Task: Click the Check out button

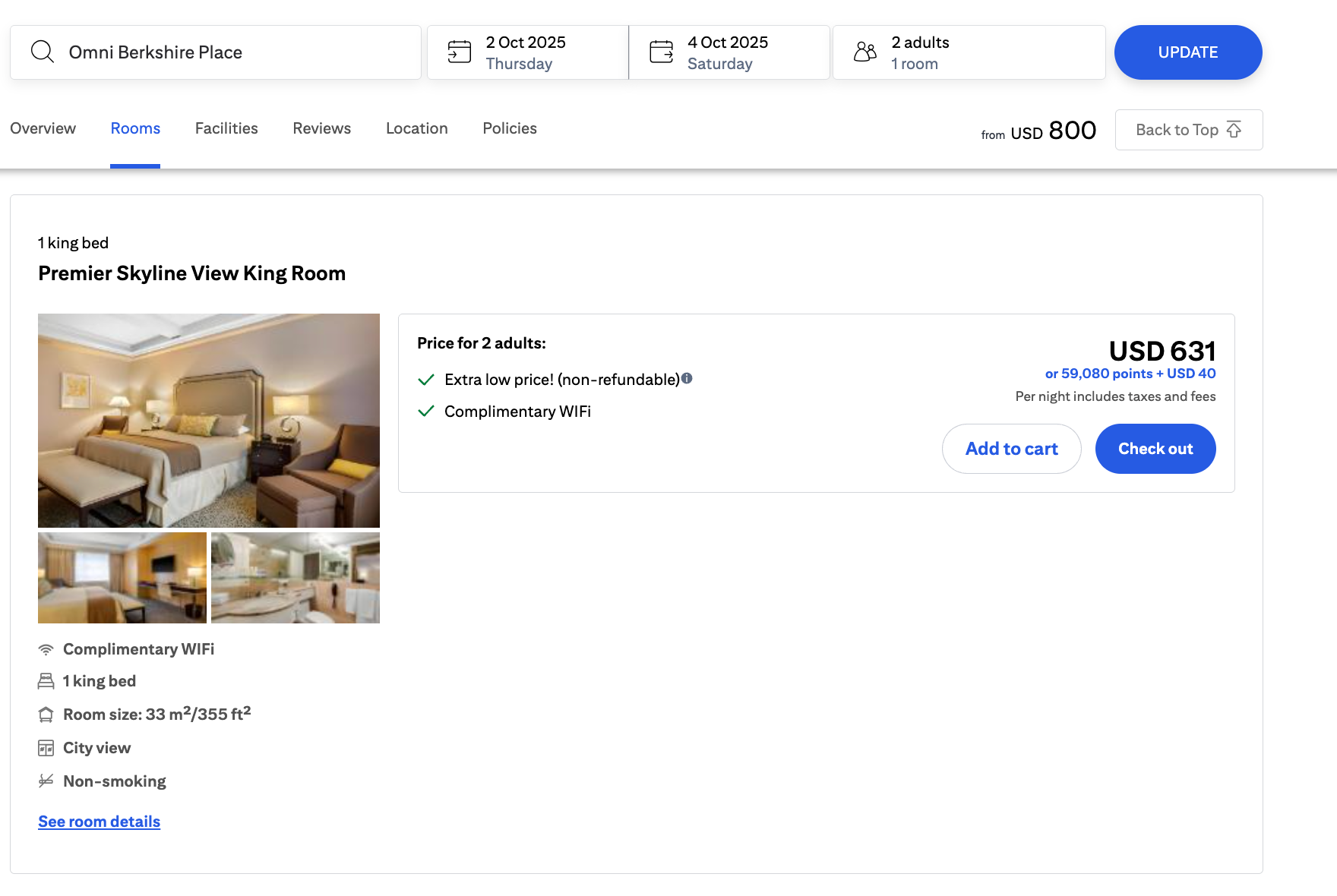Action: (1155, 449)
